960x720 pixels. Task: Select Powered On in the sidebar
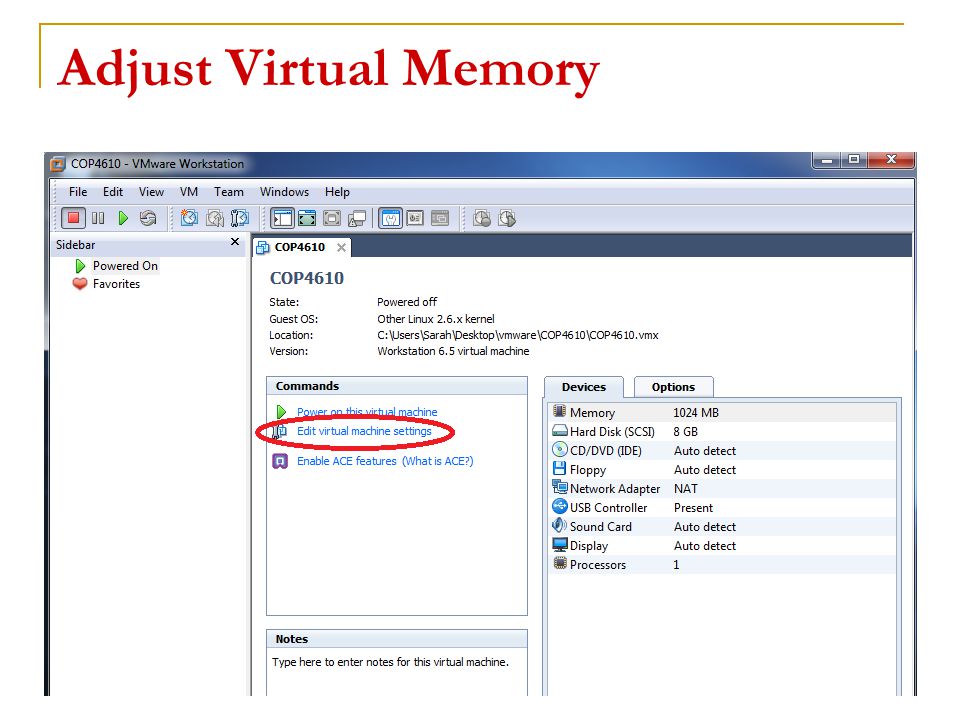point(125,266)
